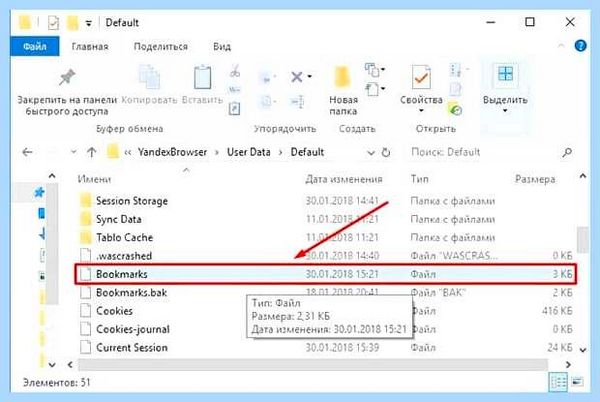Select the Bookmarks file
The width and height of the screenshot is (600, 402).
326,274
